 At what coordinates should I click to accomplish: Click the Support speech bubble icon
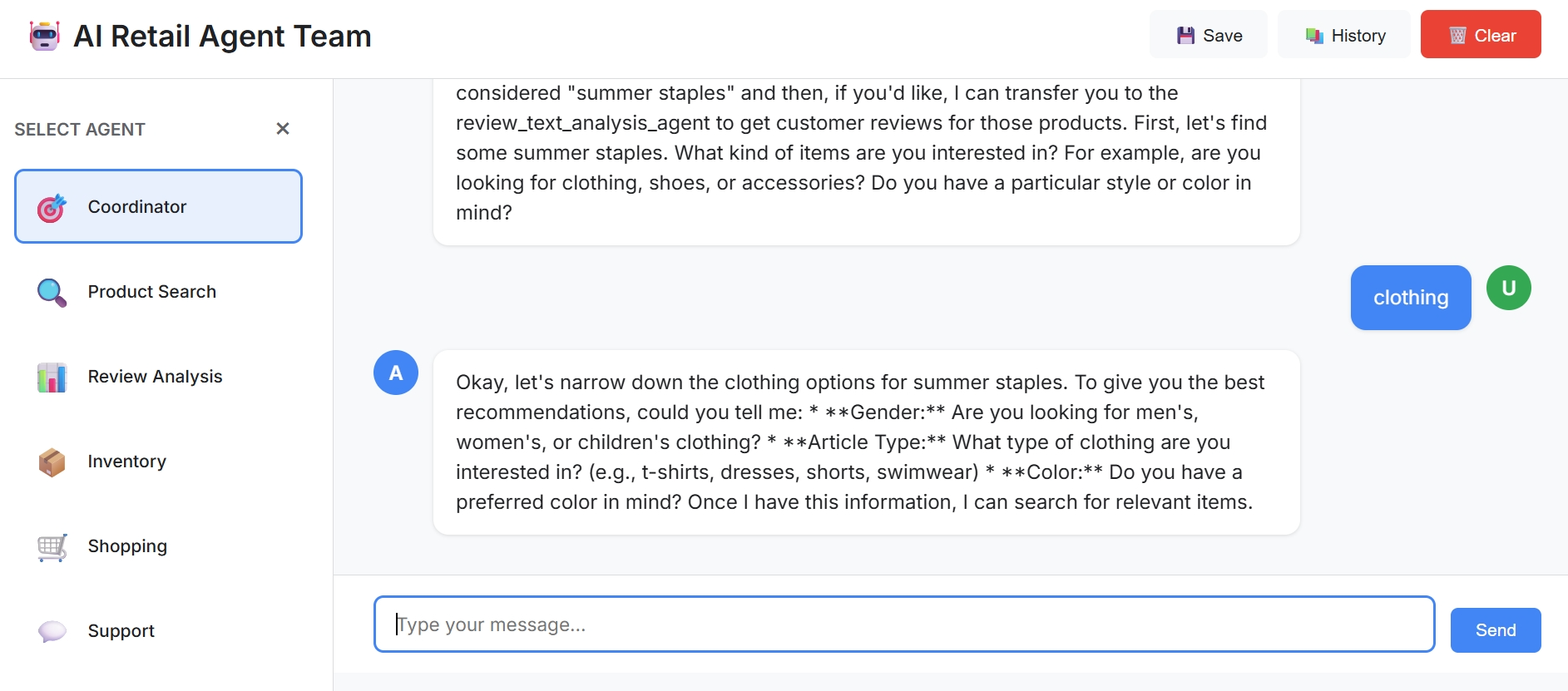click(52, 631)
